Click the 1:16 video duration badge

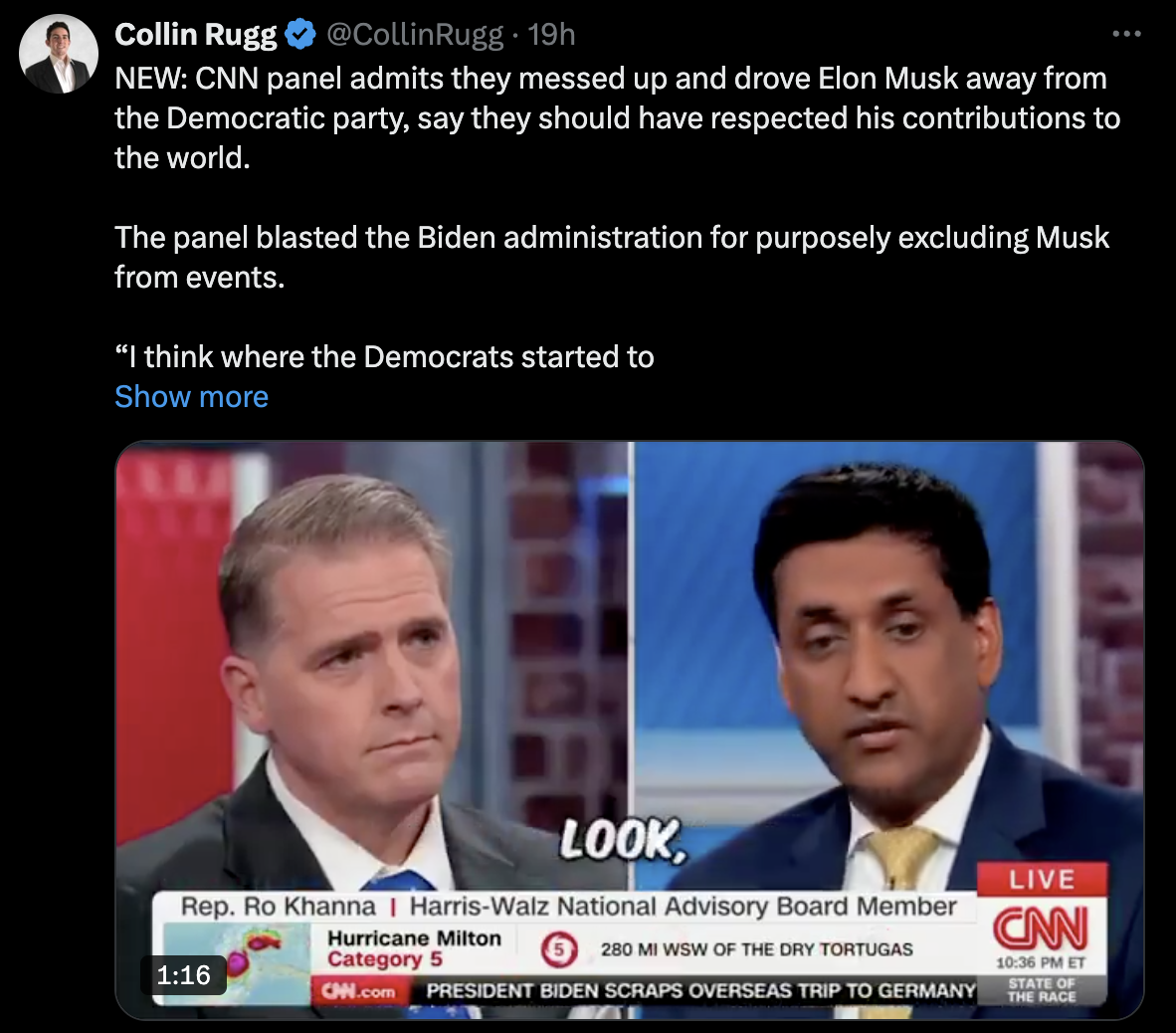[184, 974]
